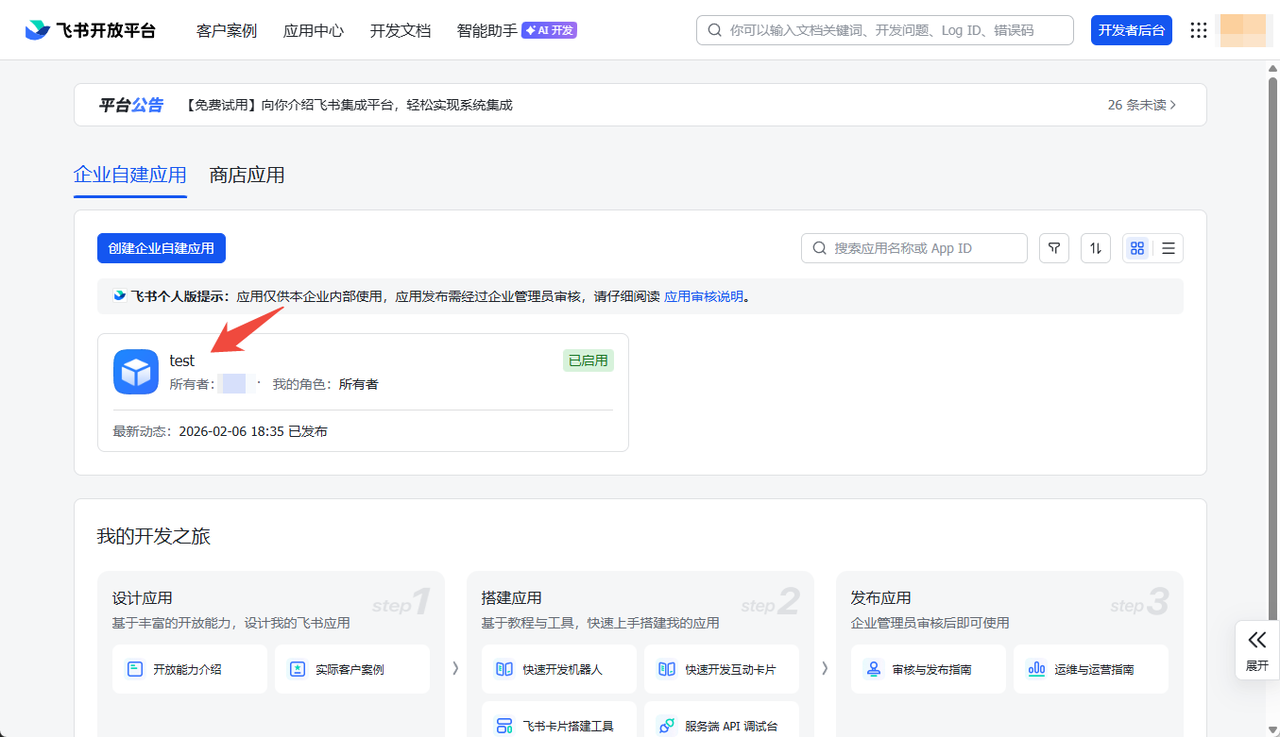
Task: Click the 开放能力介绍 card icon
Action: [135, 669]
